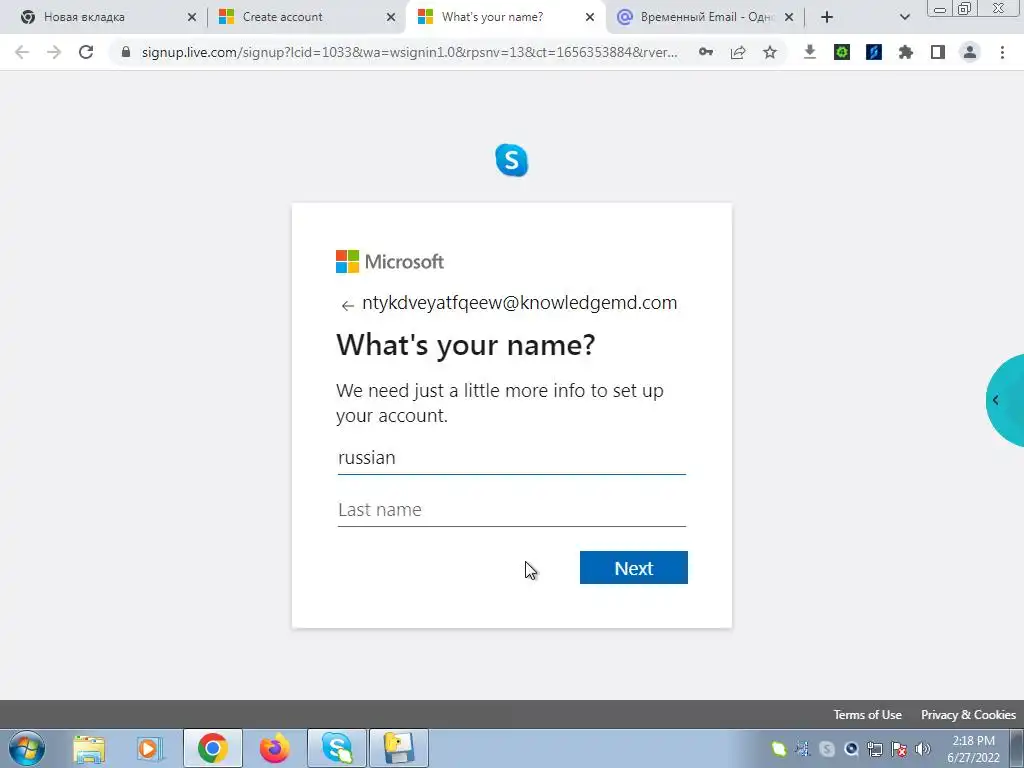Open the tab search dropdown
Viewport: 1024px width, 768px height.
coord(904,17)
